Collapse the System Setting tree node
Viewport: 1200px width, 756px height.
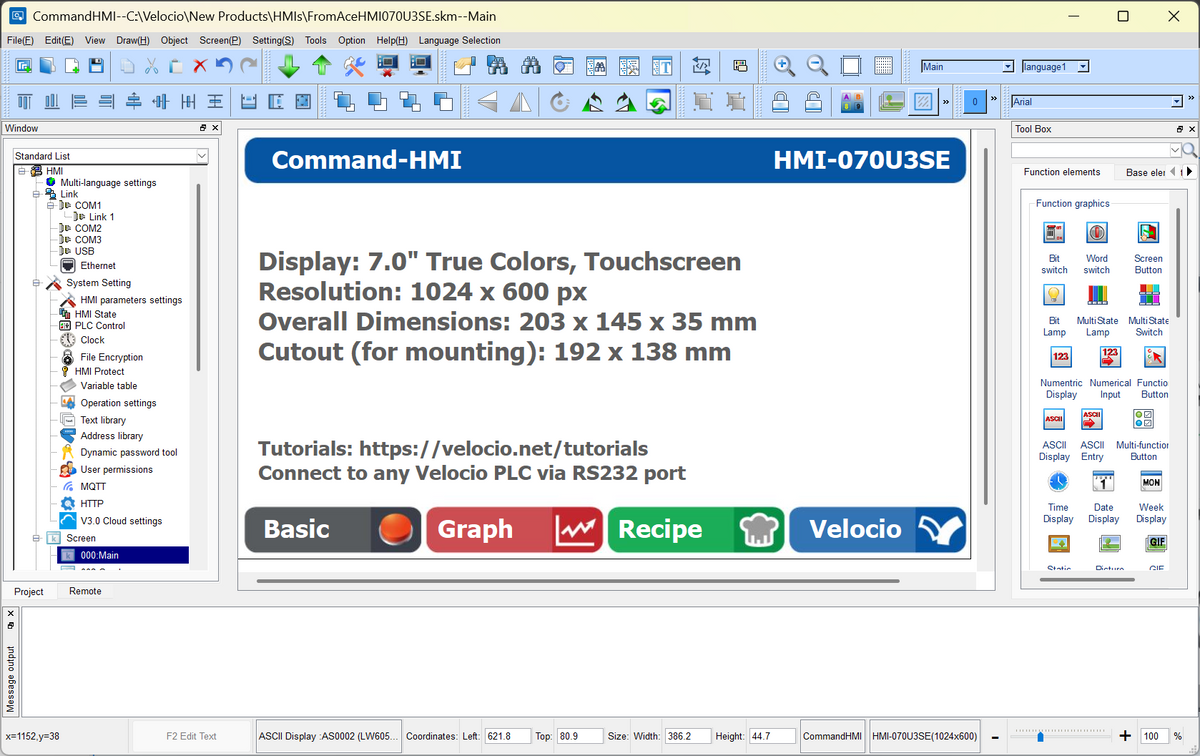point(36,283)
